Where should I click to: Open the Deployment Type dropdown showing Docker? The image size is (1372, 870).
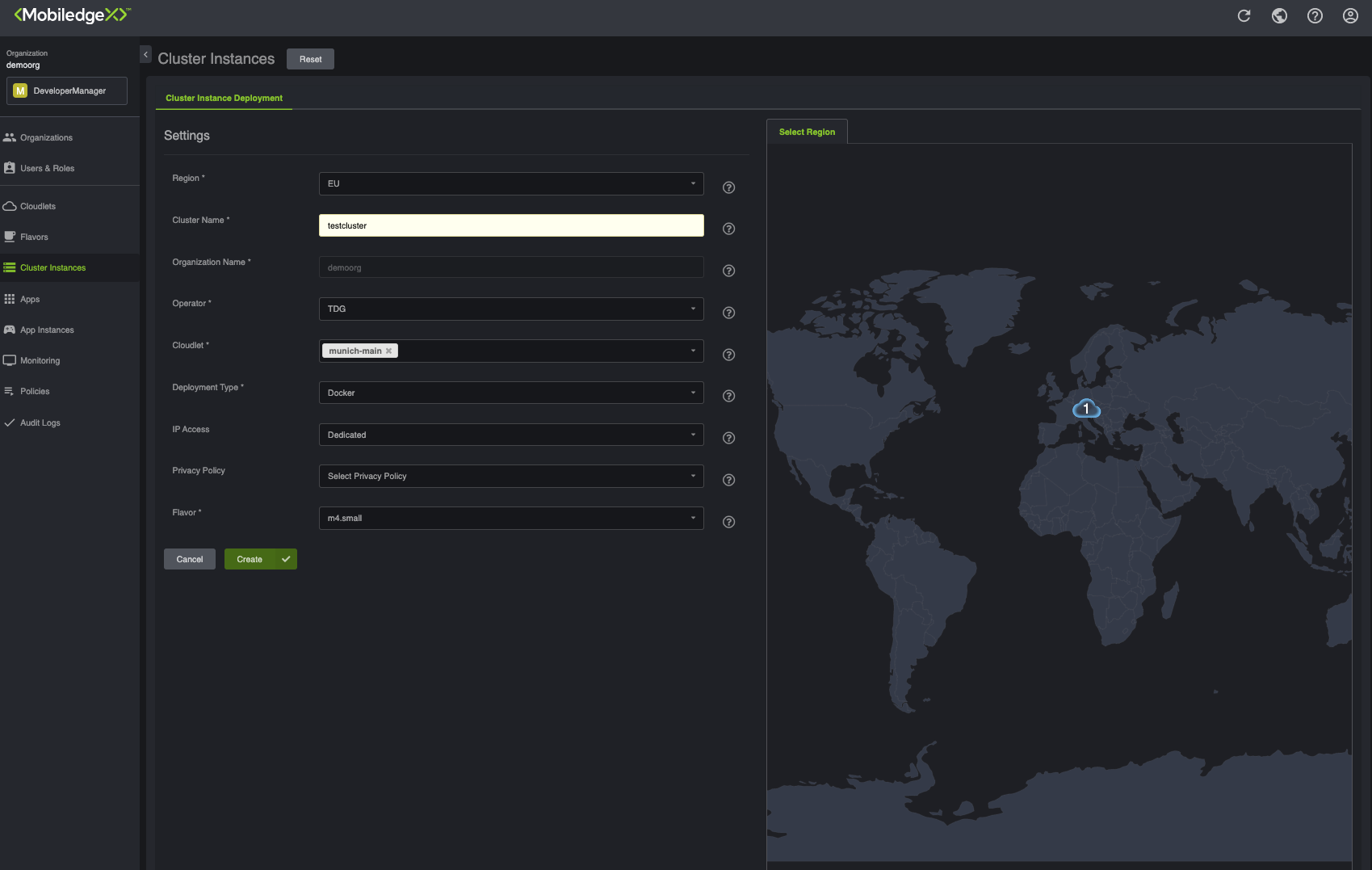tap(511, 393)
